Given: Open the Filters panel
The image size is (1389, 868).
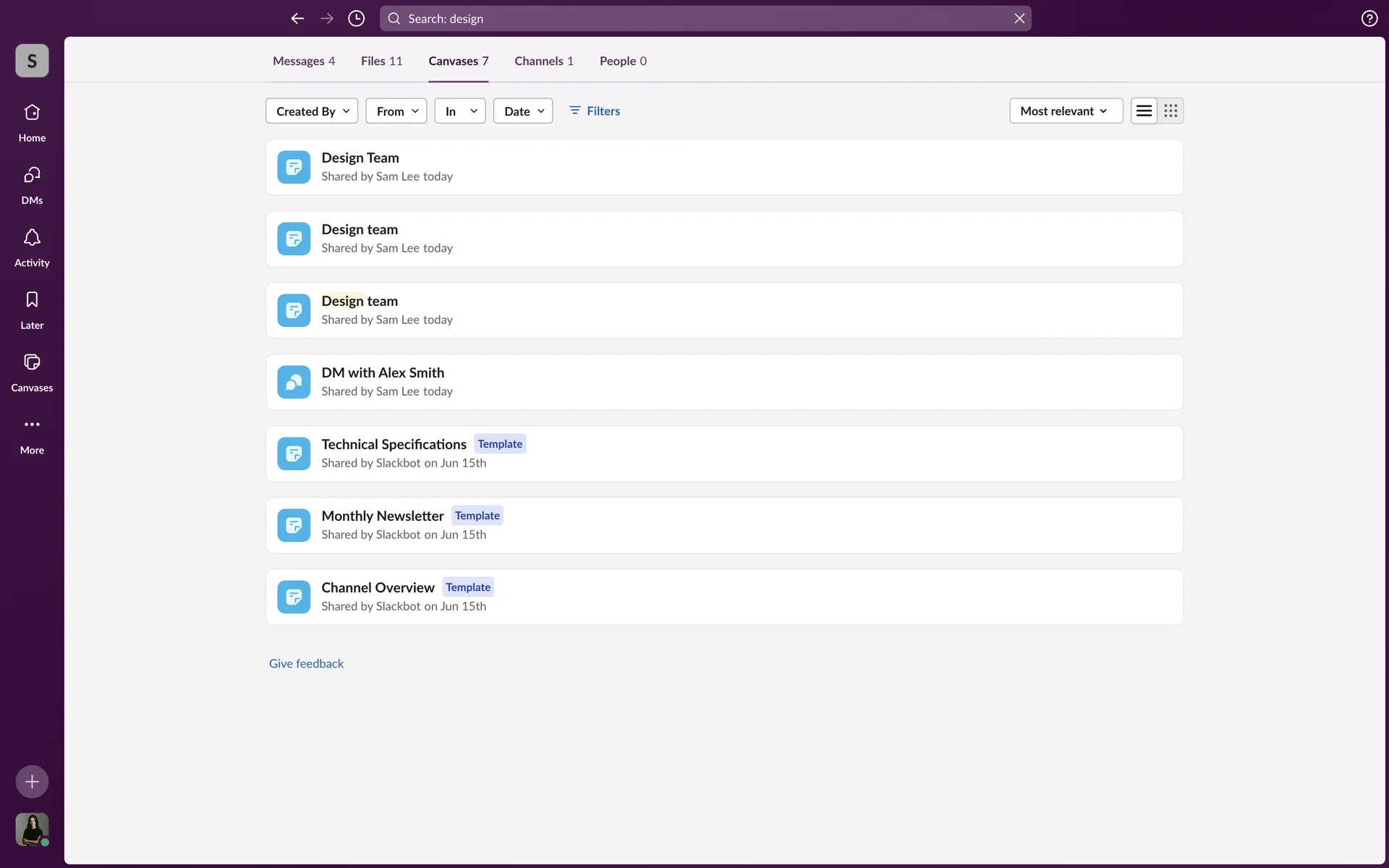Looking at the screenshot, I should (x=595, y=111).
